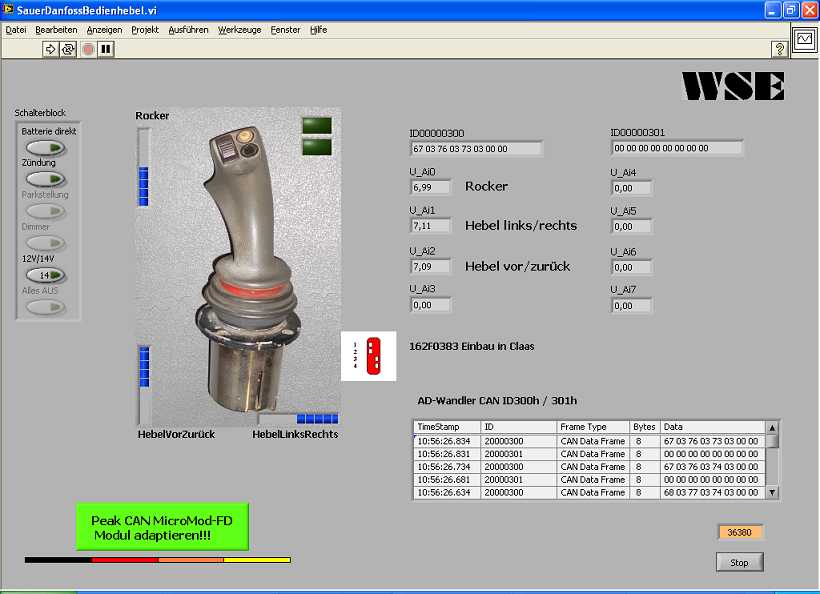Screen dimensions: 820x594
Task: Click the black-red-yellow progress bar
Action: click(157, 560)
